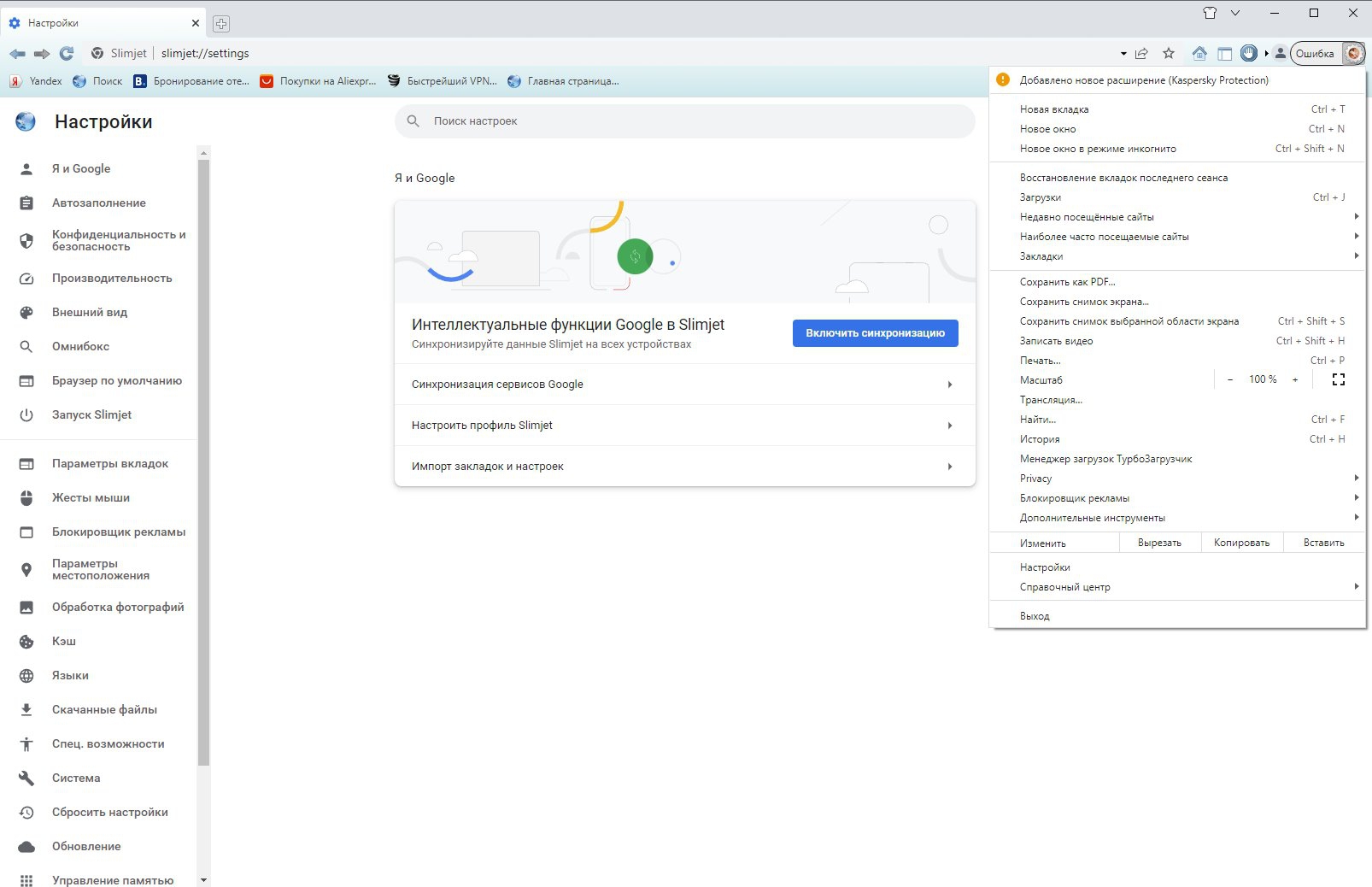The image size is (1372, 887).
Task: Increase zoom with plus in Масштаб row
Action: click(1295, 380)
